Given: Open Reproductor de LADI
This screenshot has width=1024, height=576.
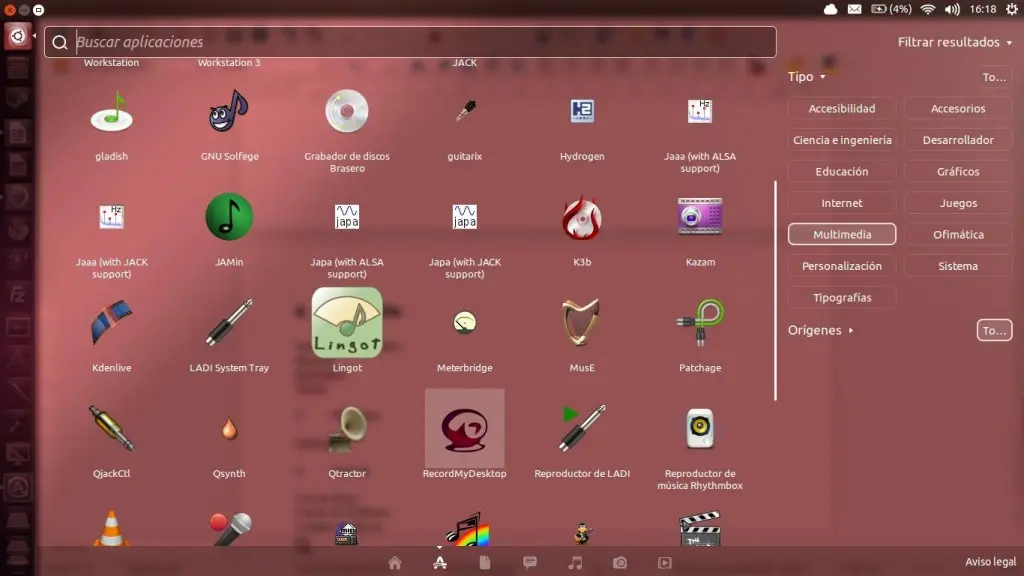Looking at the screenshot, I should 582,428.
